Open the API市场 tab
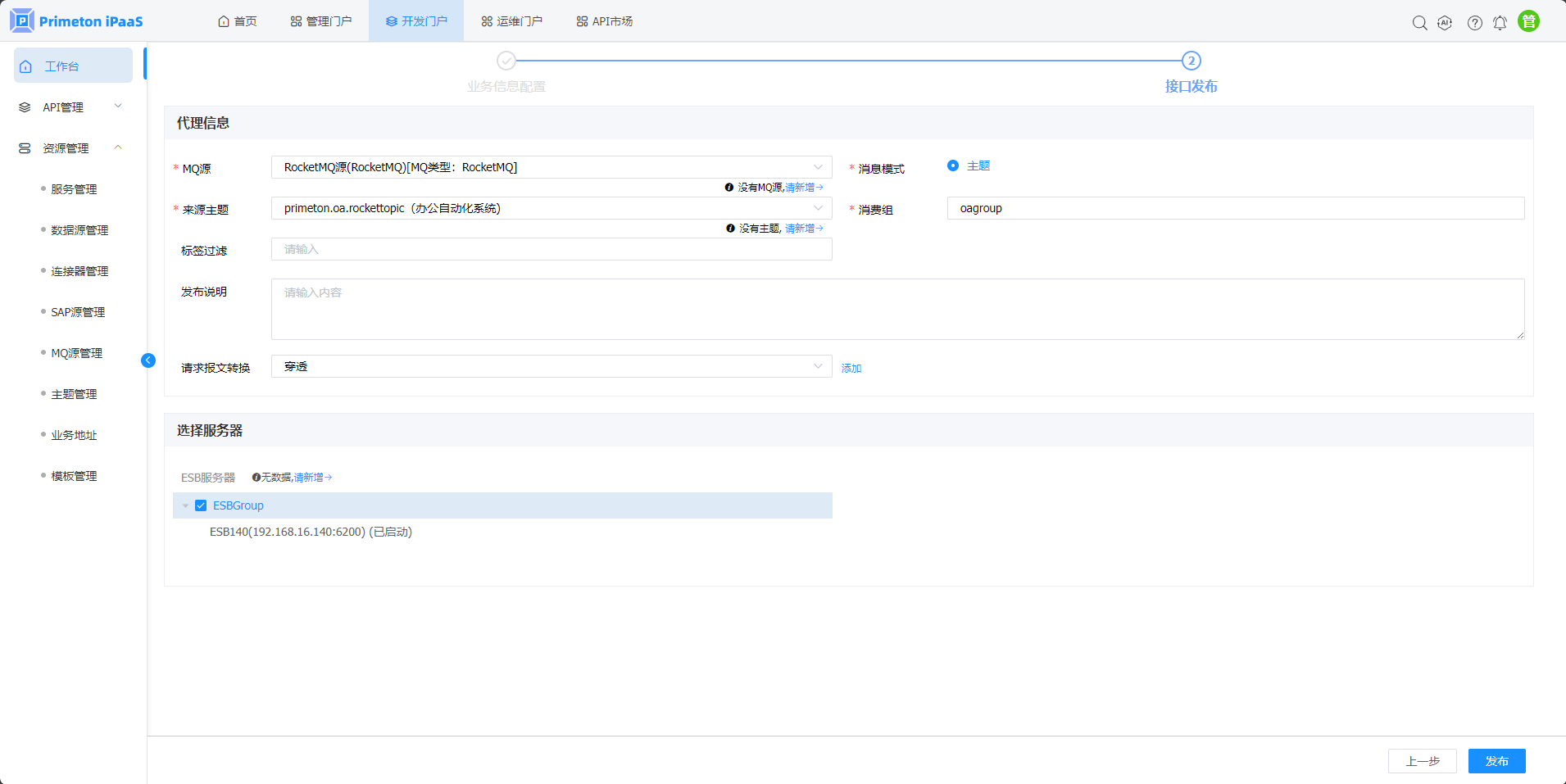The image size is (1566, 784). [x=604, y=21]
